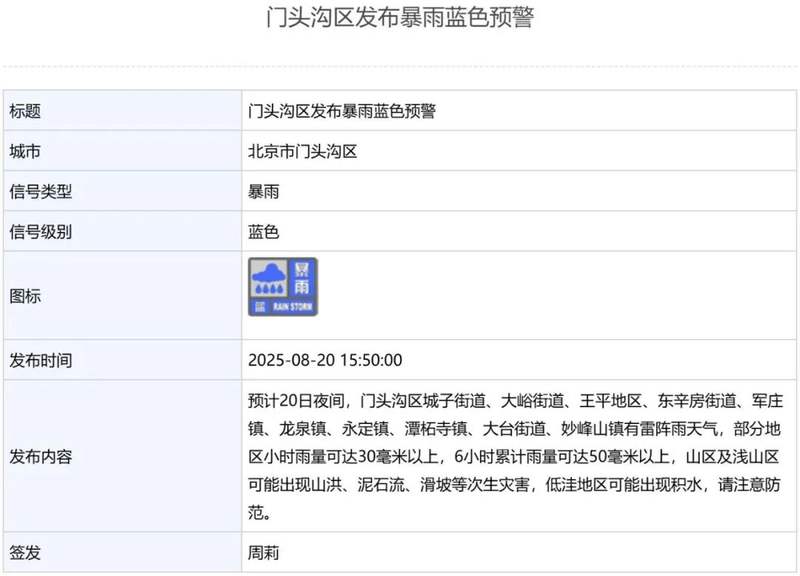Click the cloud graphic inside the warning icon
The height and width of the screenshot is (576, 800).
click(268, 275)
